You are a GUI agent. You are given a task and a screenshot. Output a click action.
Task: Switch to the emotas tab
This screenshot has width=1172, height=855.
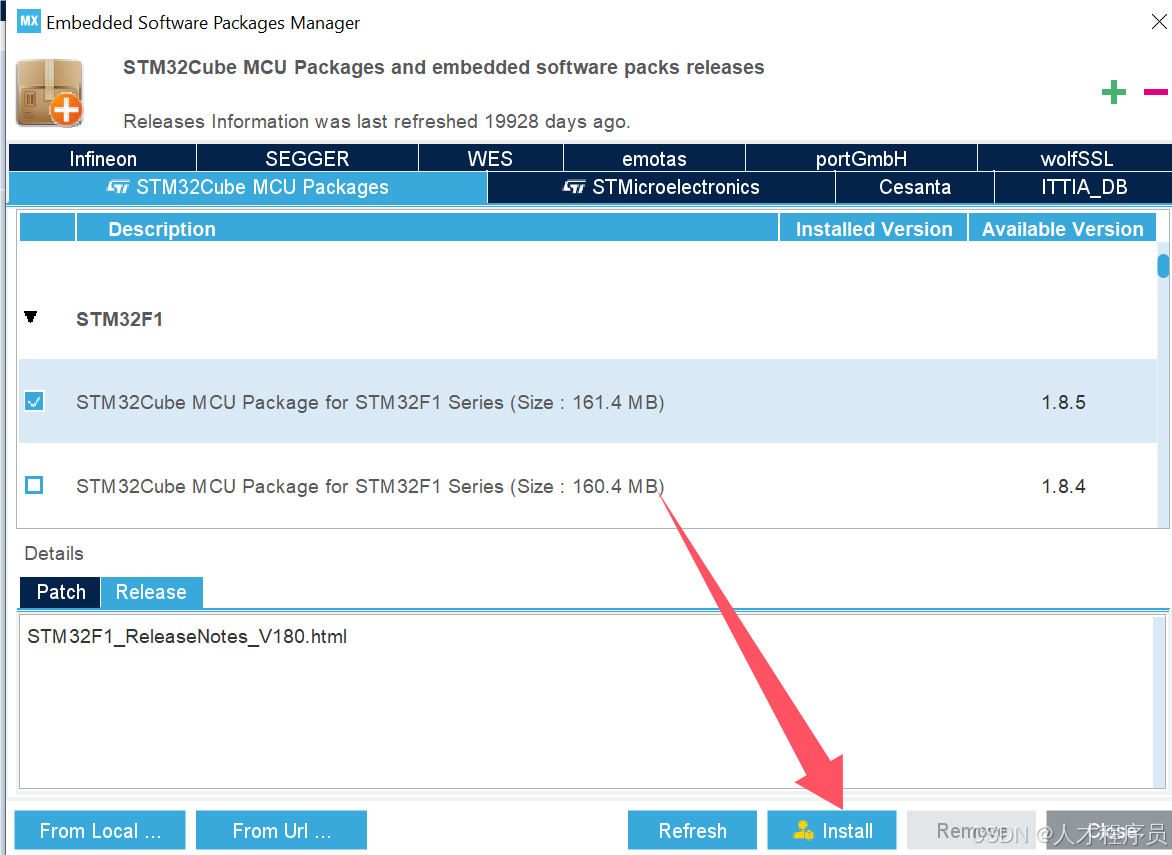[x=654, y=158]
